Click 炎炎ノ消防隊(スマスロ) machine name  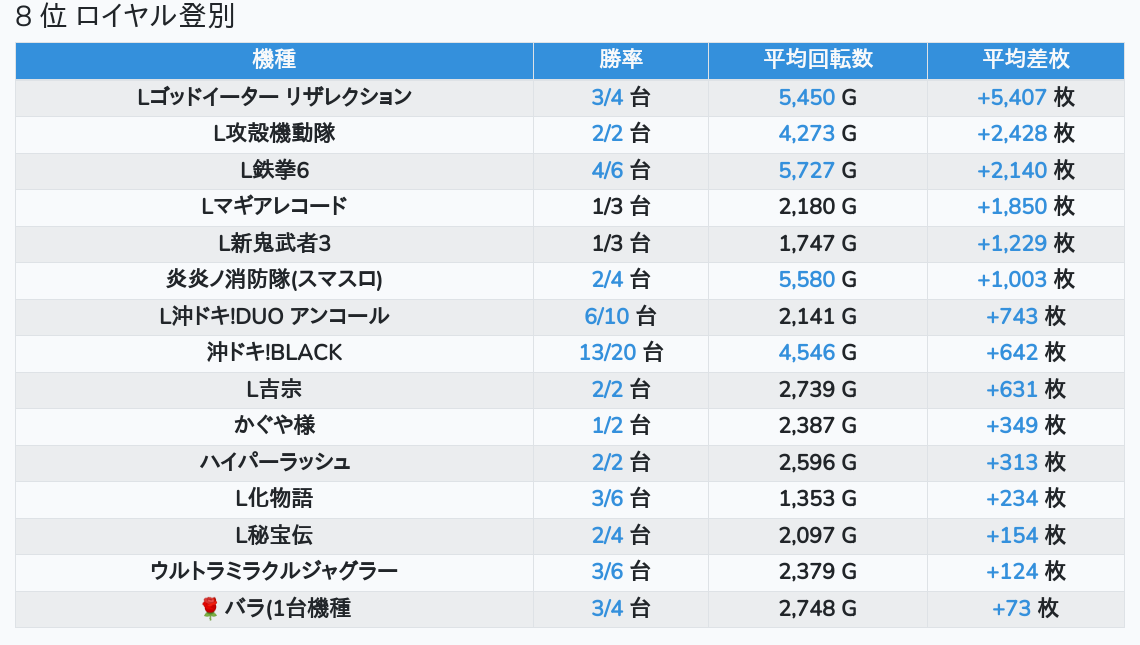point(274,280)
